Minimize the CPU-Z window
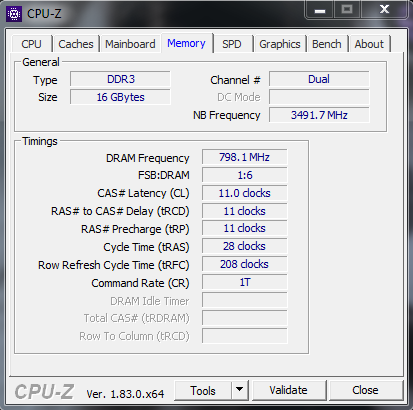This screenshot has height=410, width=413. point(320,11)
